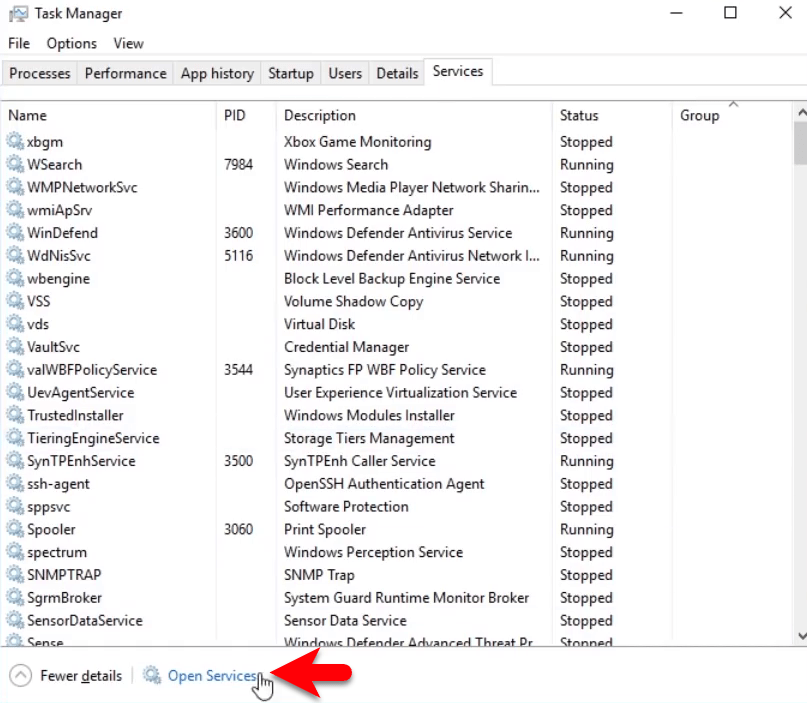Click the gear icon beside SgrmBroker
This screenshot has height=703, width=807.
15,597
